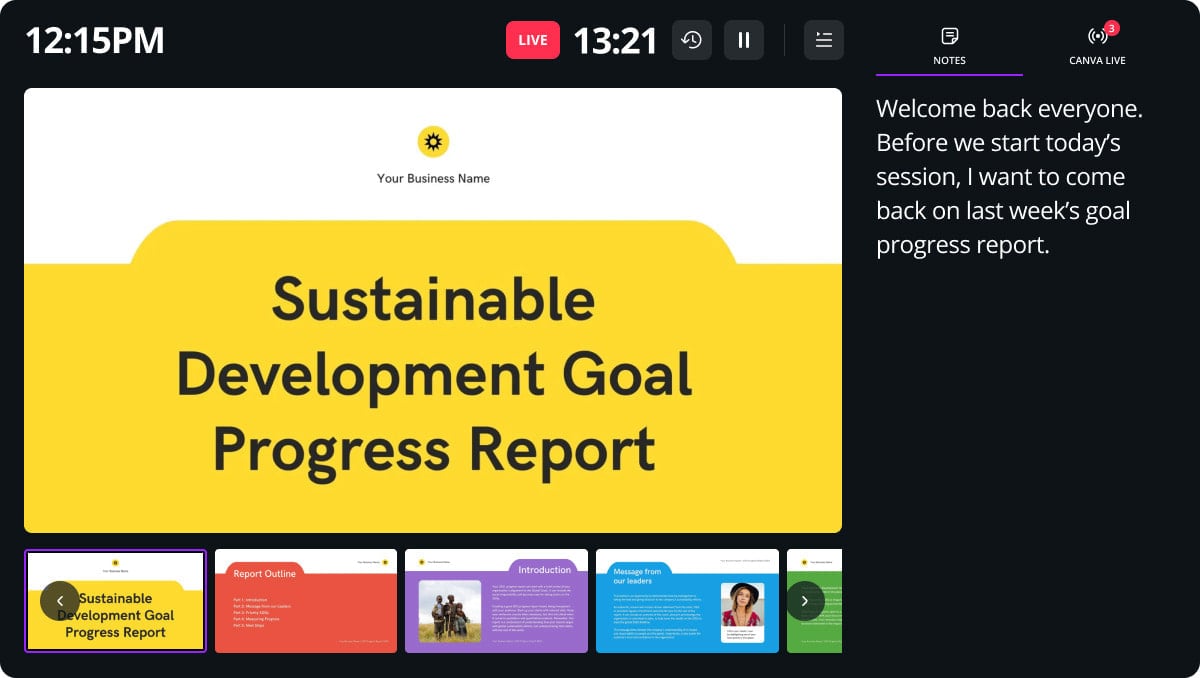Expand more slides using the right chevron
The image size is (1200, 678).
(x=805, y=600)
